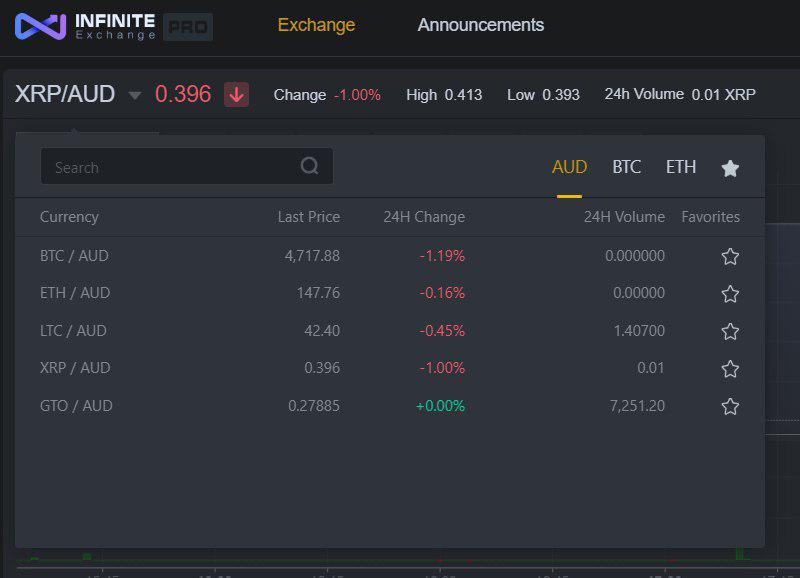Image resolution: width=800 pixels, height=578 pixels.
Task: Click the red price down arrow
Action: click(237, 95)
